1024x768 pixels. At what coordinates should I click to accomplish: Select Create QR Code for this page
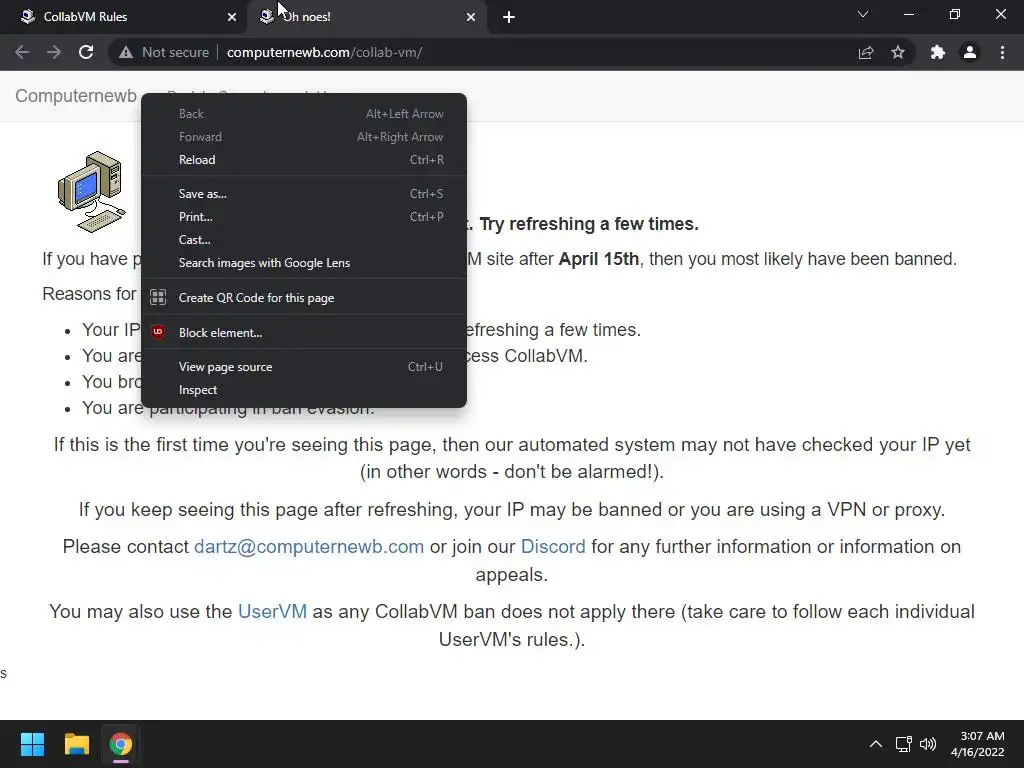pyautogui.click(x=304, y=297)
